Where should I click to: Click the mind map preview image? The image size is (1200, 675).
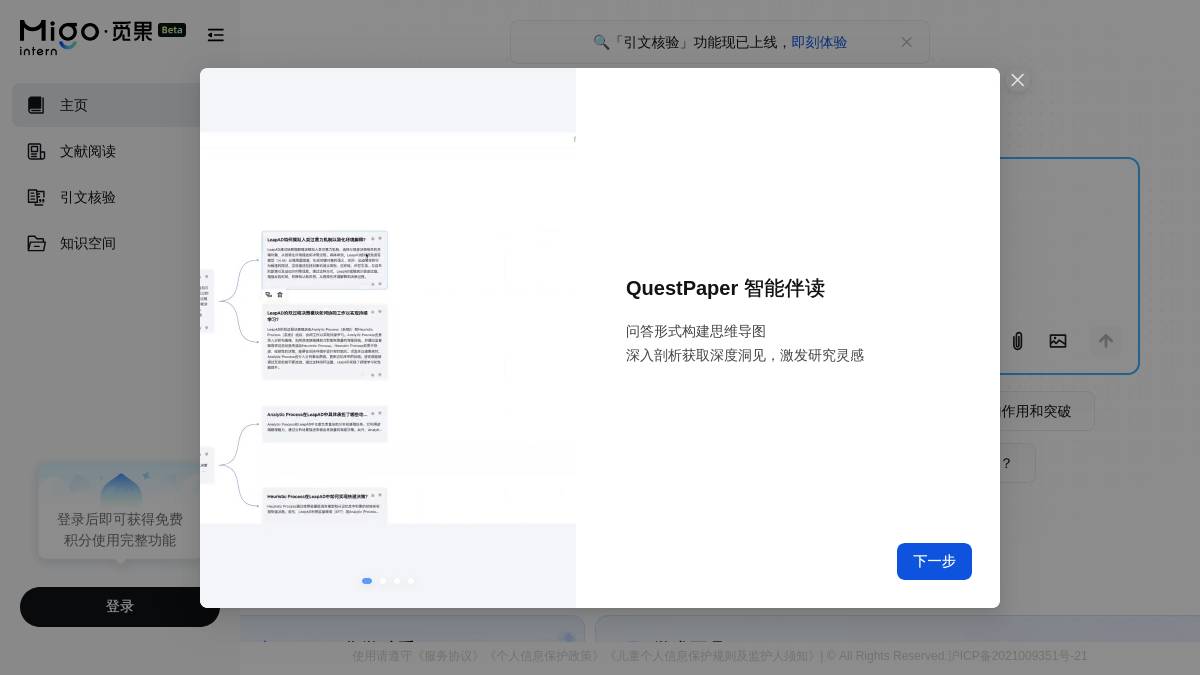[x=388, y=328]
